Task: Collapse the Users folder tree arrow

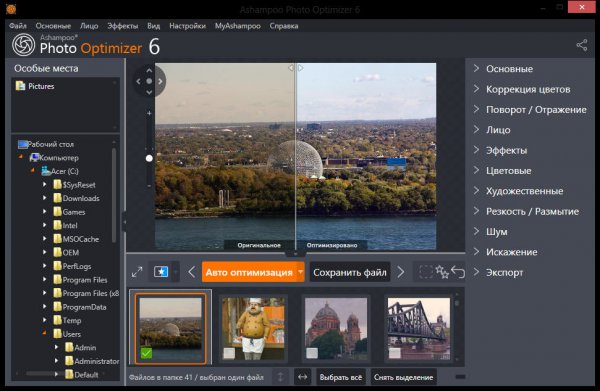Action: [45, 333]
